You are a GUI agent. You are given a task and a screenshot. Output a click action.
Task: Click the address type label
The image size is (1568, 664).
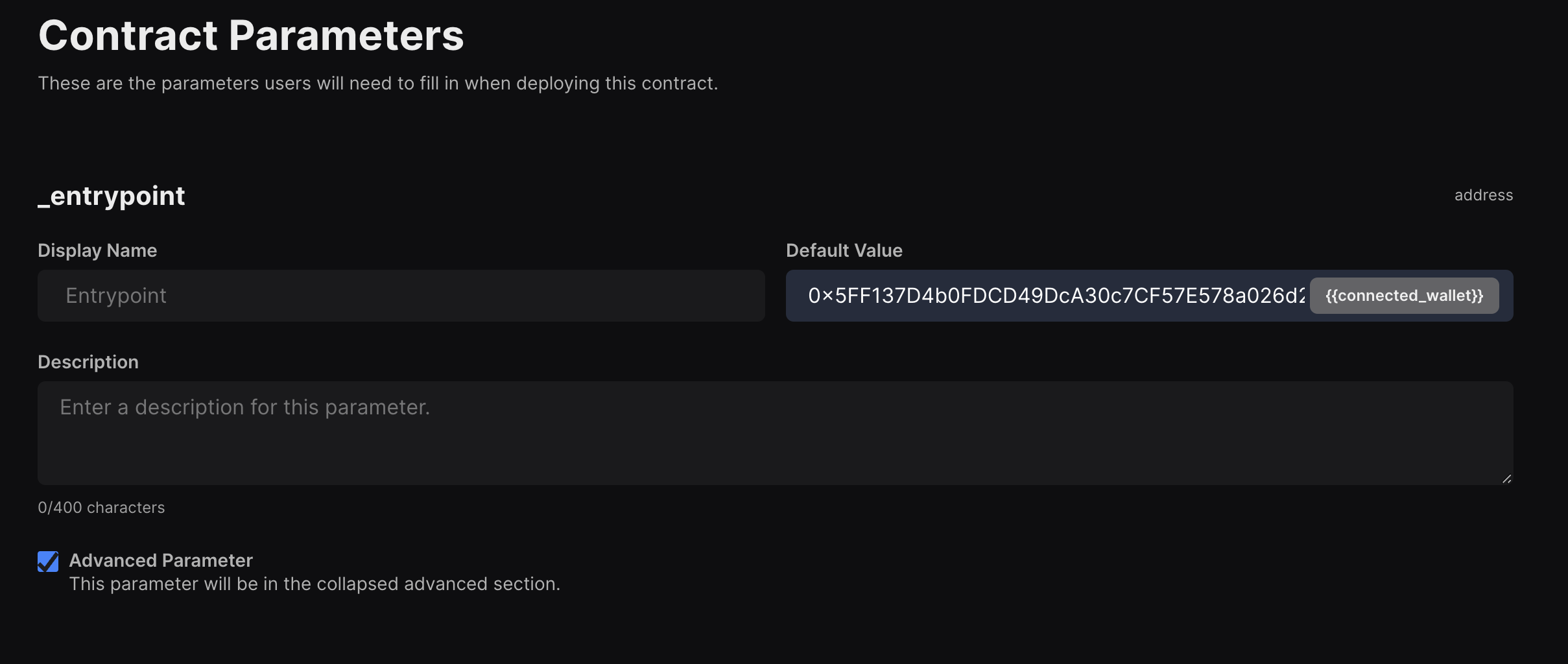coord(1483,195)
